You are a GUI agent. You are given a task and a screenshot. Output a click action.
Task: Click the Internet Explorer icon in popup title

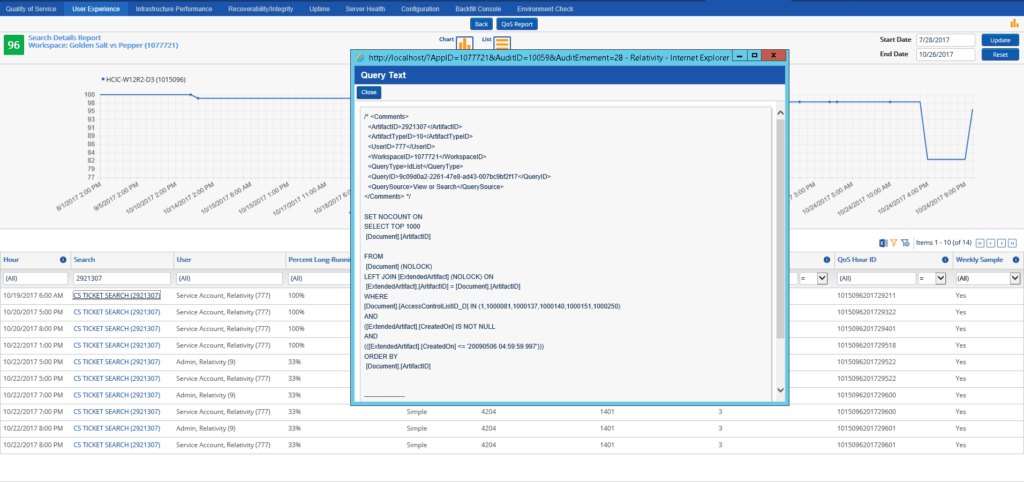click(360, 57)
